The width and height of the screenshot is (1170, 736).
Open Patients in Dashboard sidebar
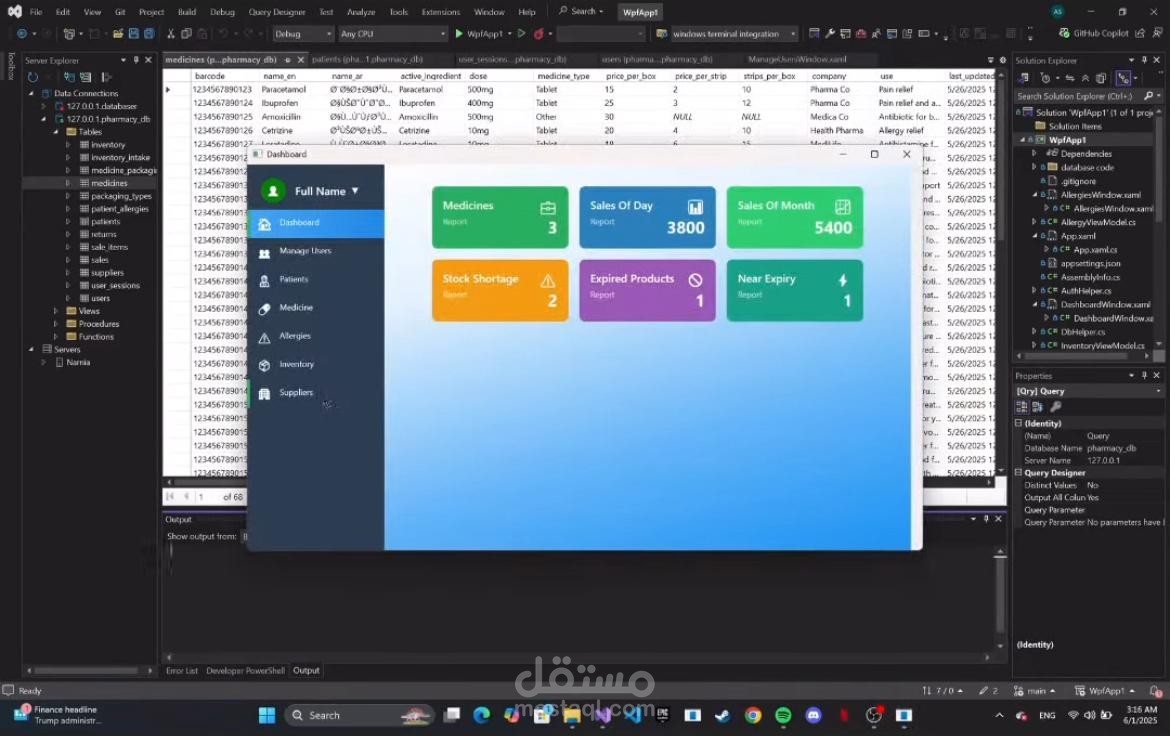click(x=316, y=280)
